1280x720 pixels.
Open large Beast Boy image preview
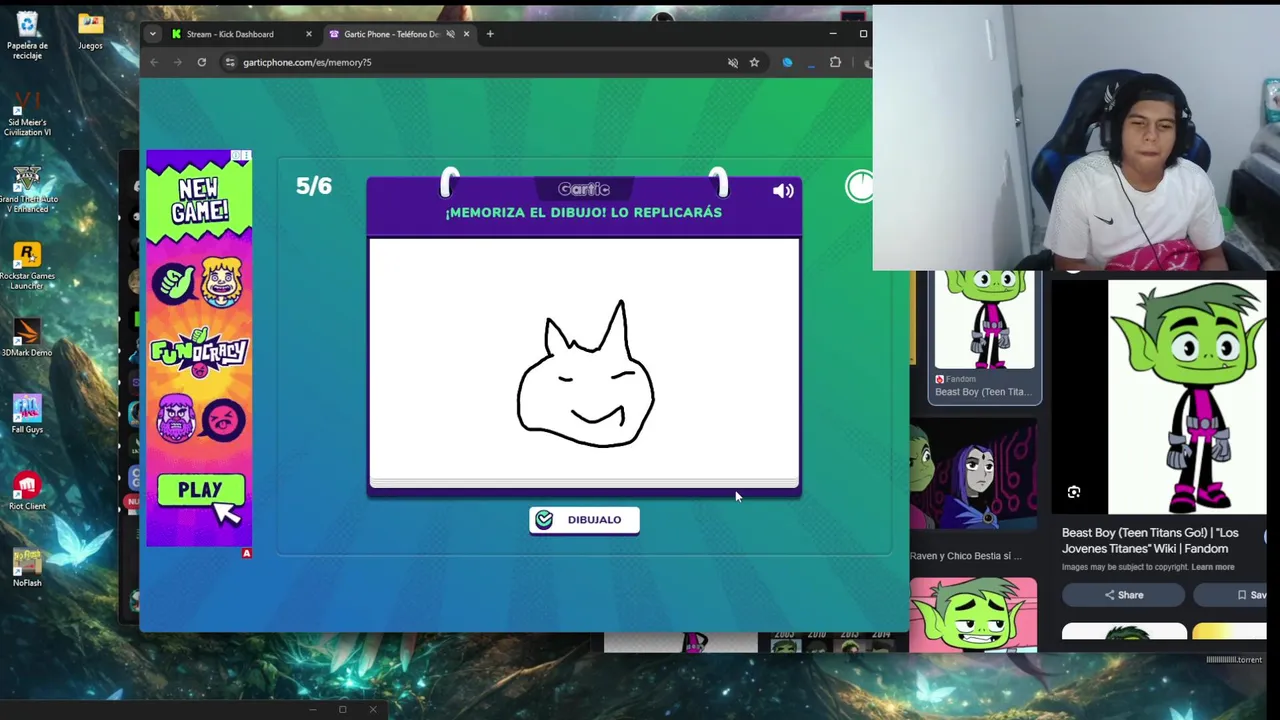coord(1187,396)
